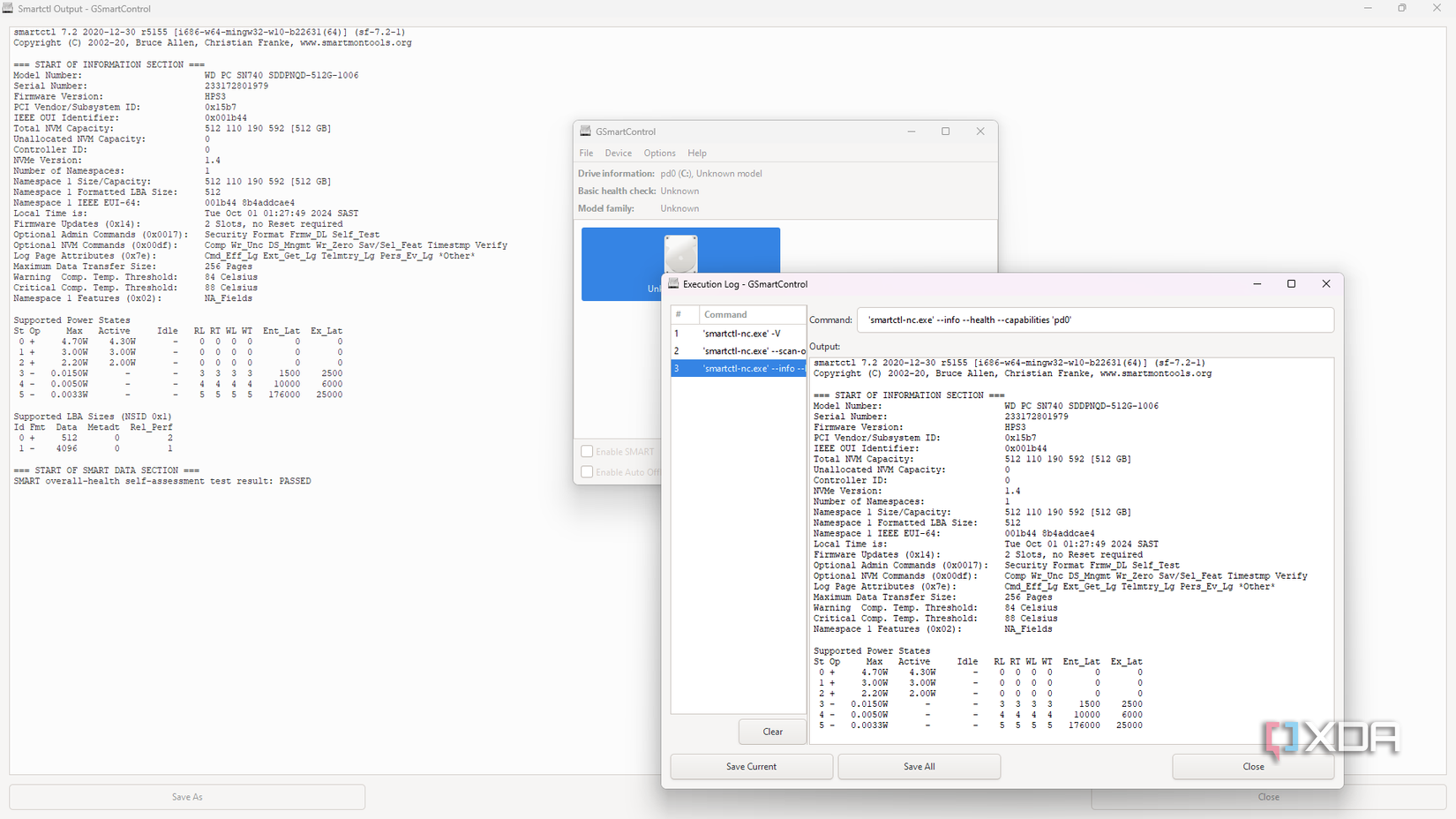
Task: Clear the execution log list
Action: coord(772,732)
